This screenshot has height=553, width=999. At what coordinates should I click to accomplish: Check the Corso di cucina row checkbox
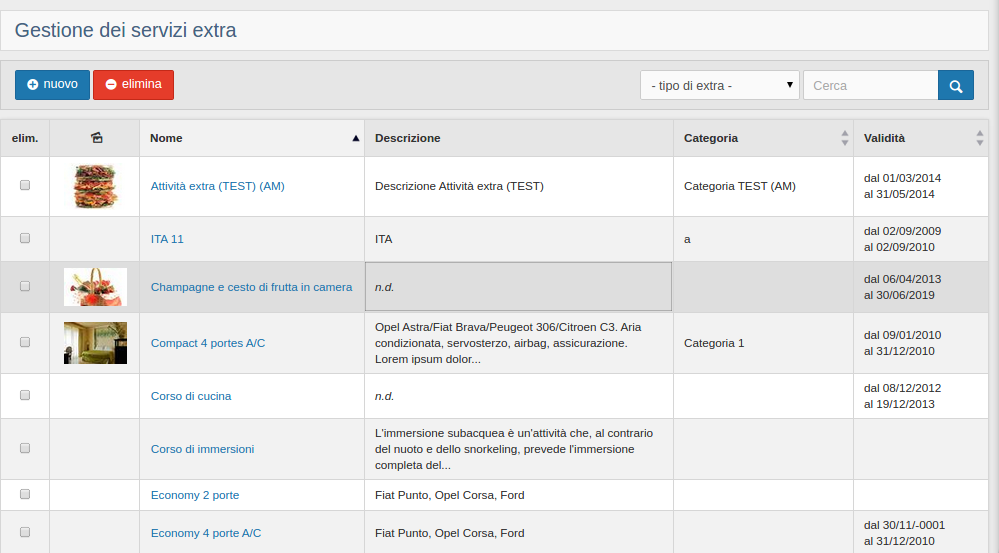(x=25, y=395)
